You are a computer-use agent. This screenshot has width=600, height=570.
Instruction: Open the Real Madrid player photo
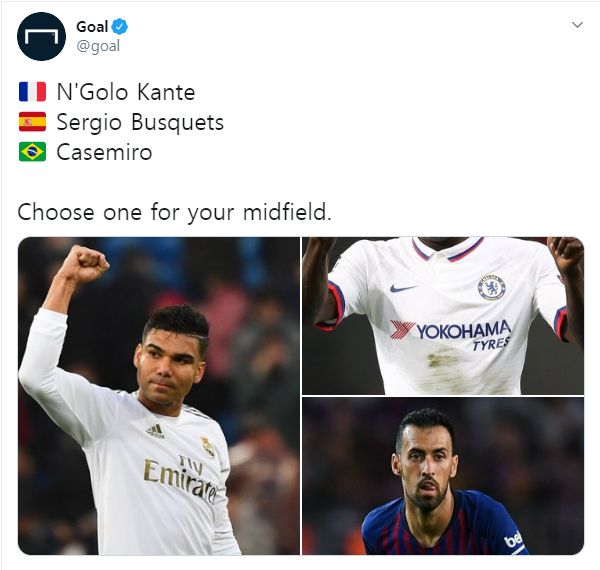point(159,396)
